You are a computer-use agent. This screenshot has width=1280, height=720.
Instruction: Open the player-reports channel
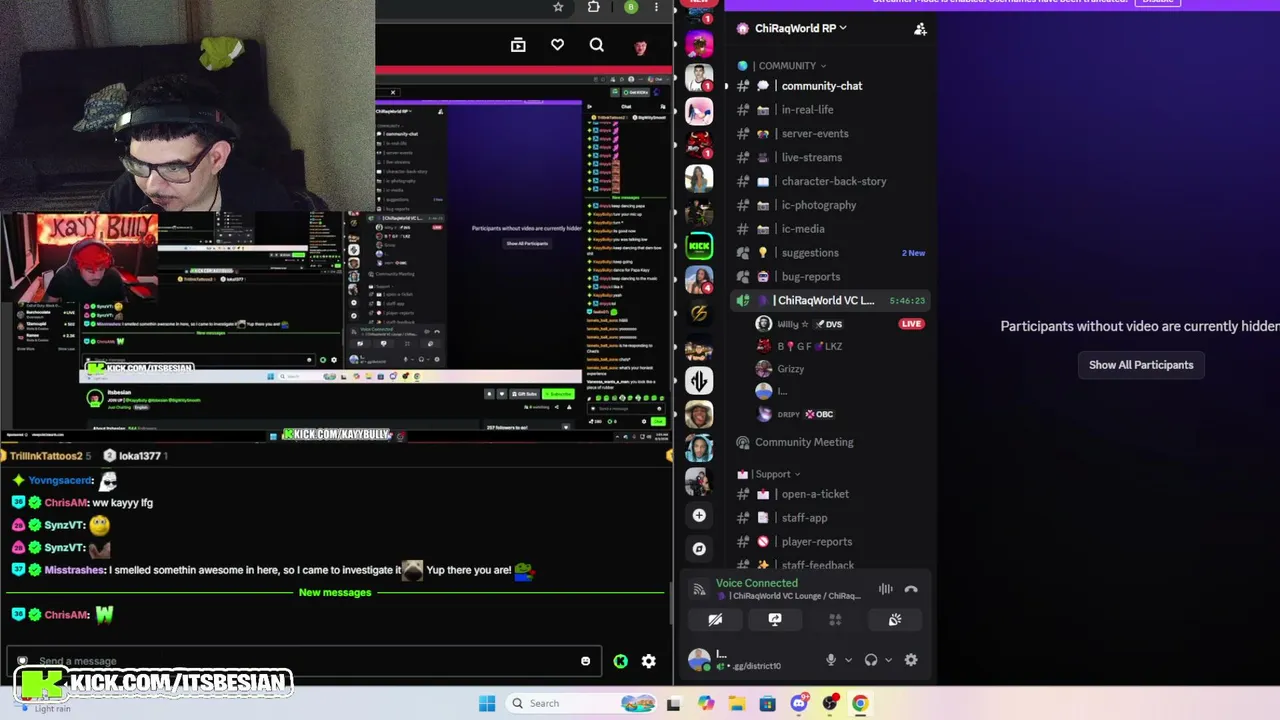[830, 542]
